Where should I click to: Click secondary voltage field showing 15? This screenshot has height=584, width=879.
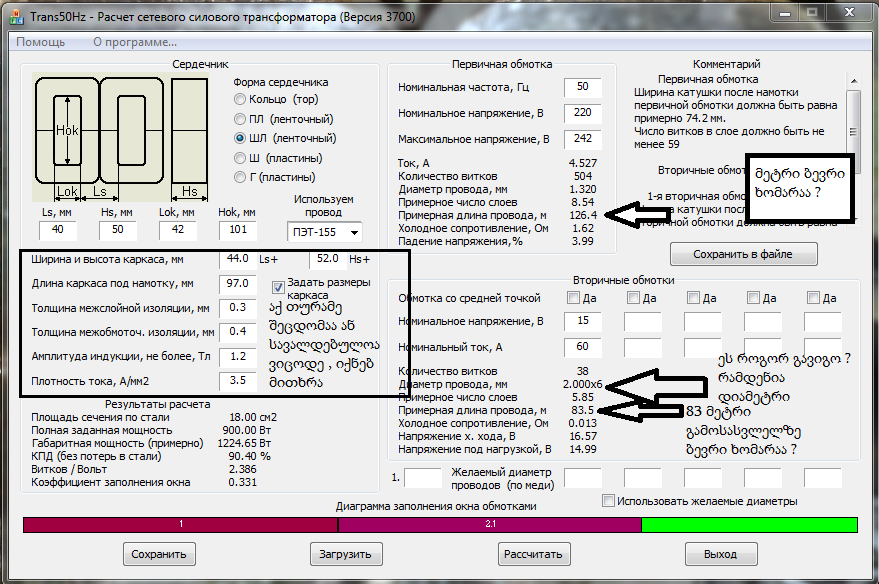tap(583, 321)
